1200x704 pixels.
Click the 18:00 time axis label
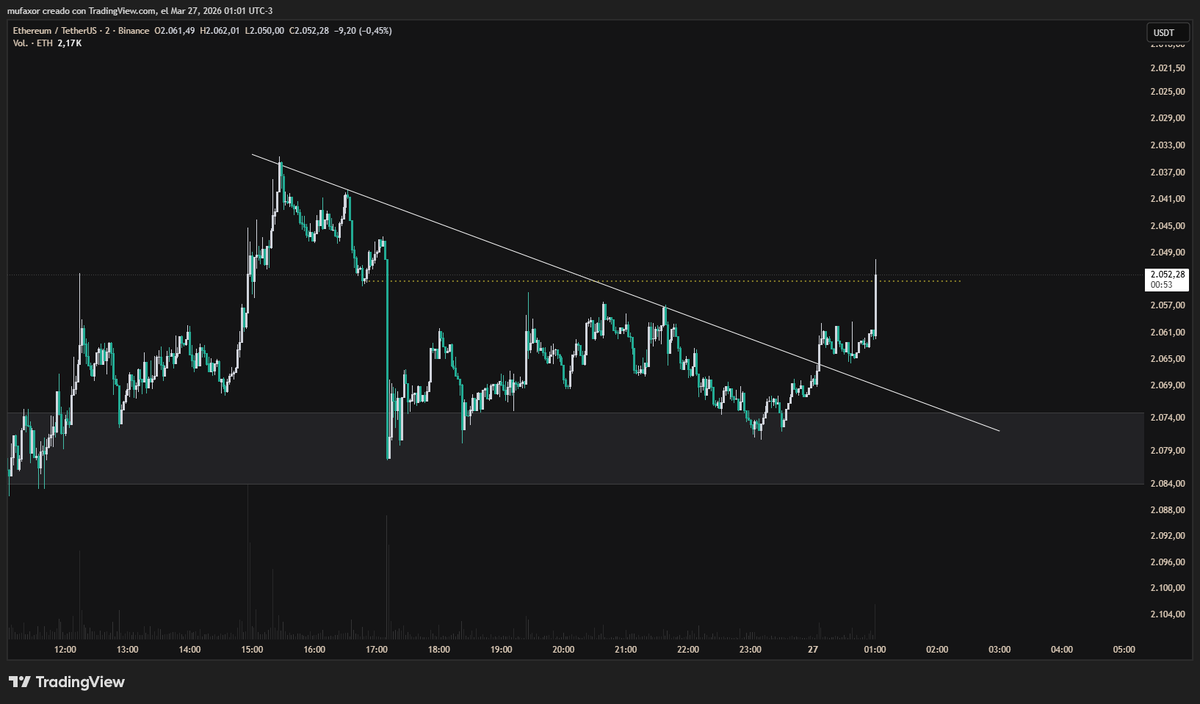(x=438, y=649)
